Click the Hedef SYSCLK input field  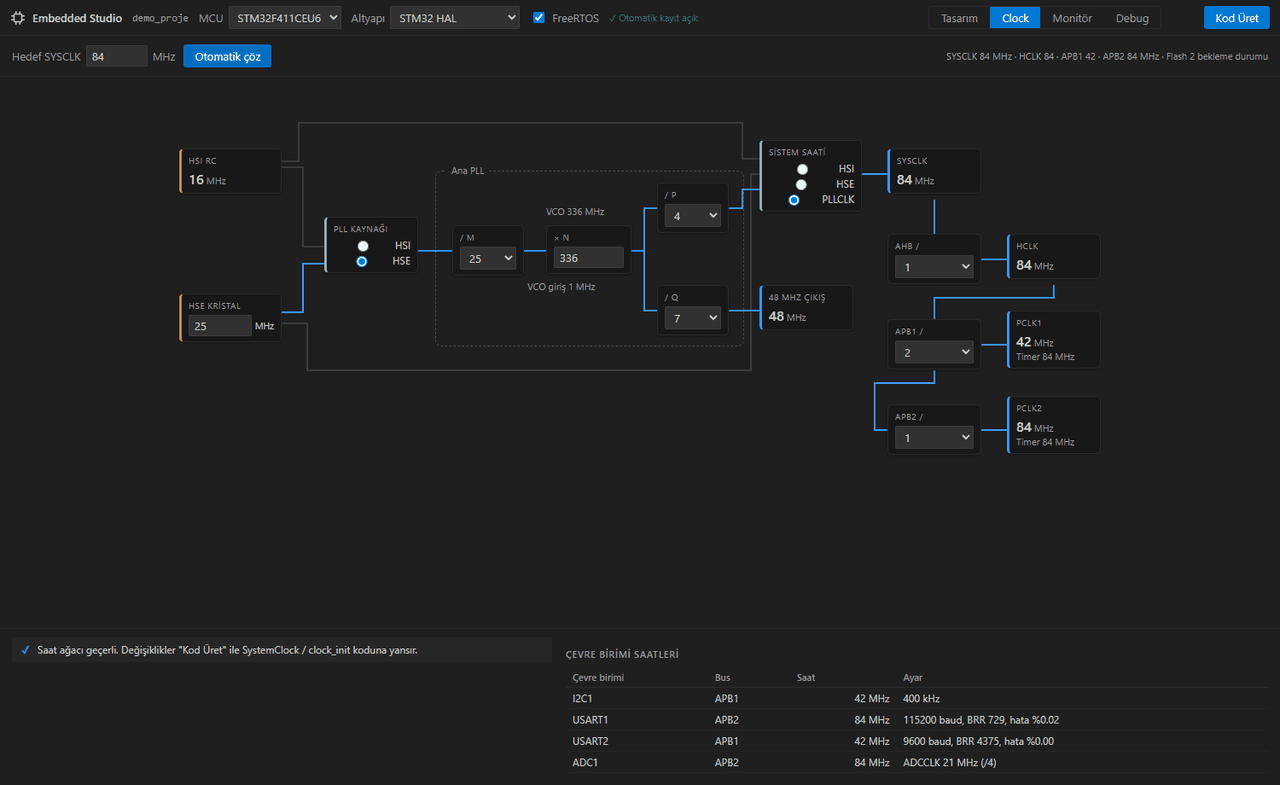point(117,56)
